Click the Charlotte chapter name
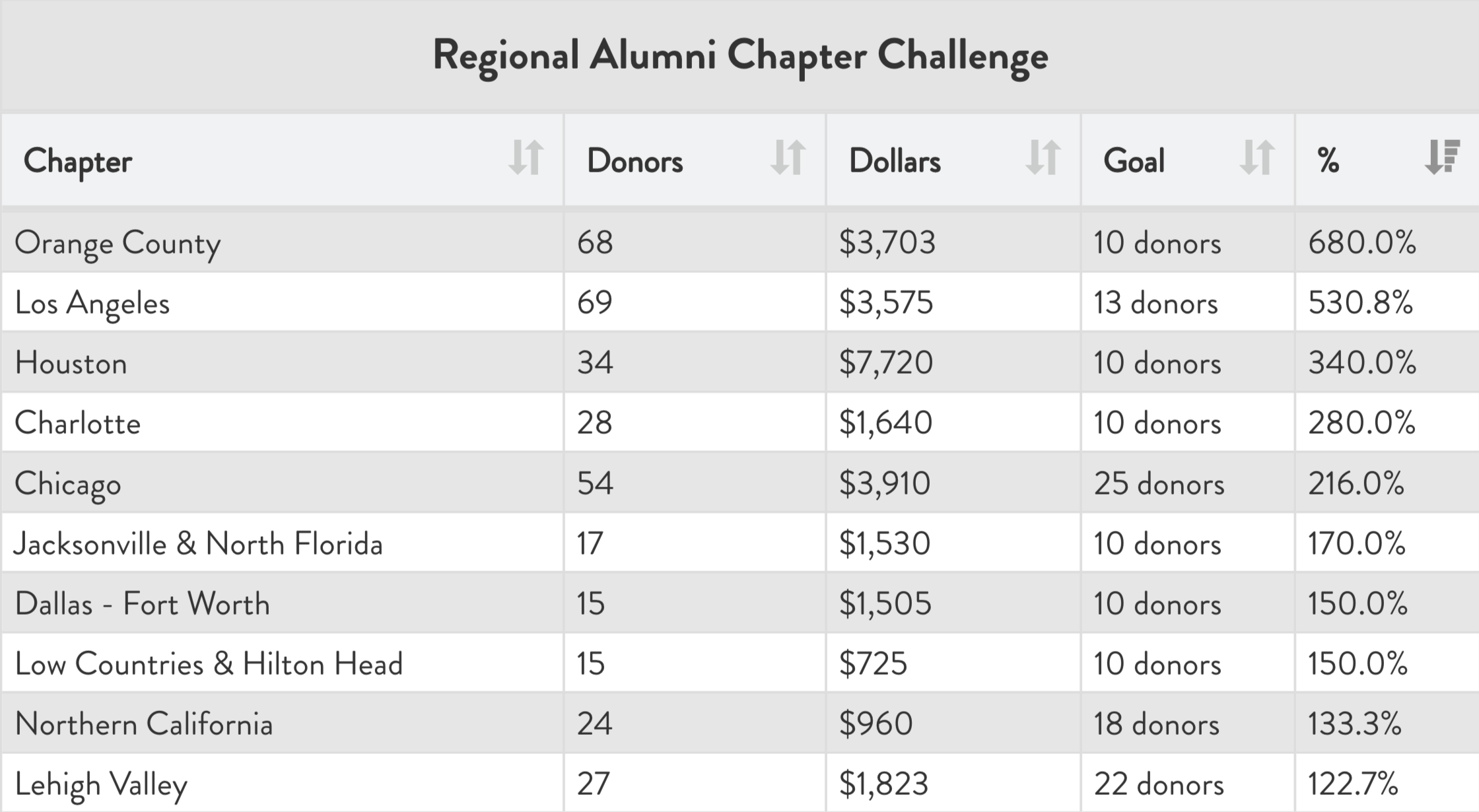The image size is (1479, 812). 78,423
